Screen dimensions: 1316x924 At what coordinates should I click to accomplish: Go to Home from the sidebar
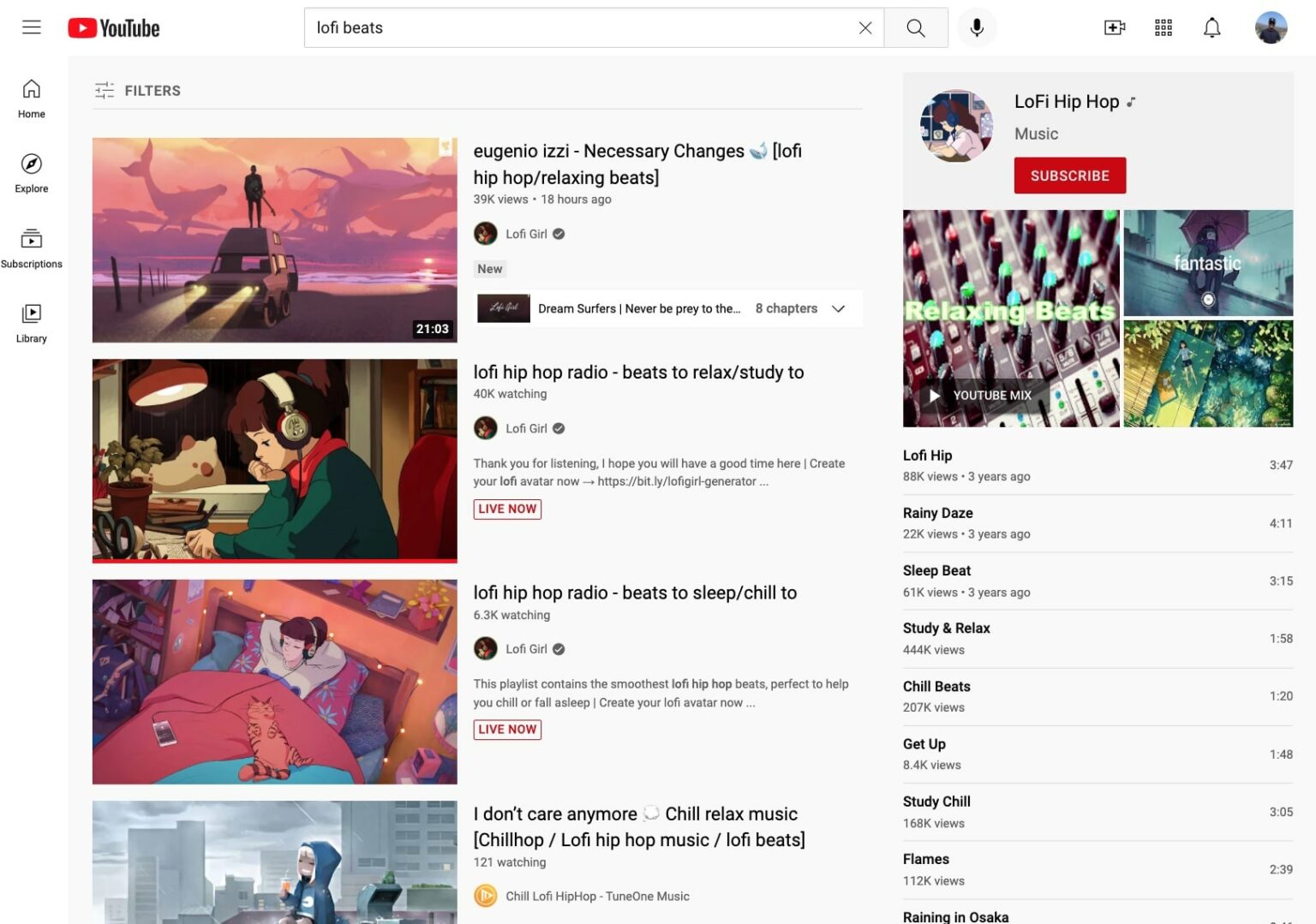pyautogui.click(x=31, y=97)
